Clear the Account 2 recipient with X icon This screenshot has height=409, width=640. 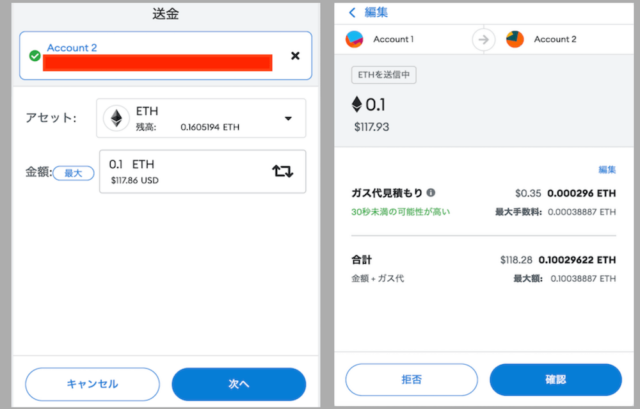[x=295, y=56]
